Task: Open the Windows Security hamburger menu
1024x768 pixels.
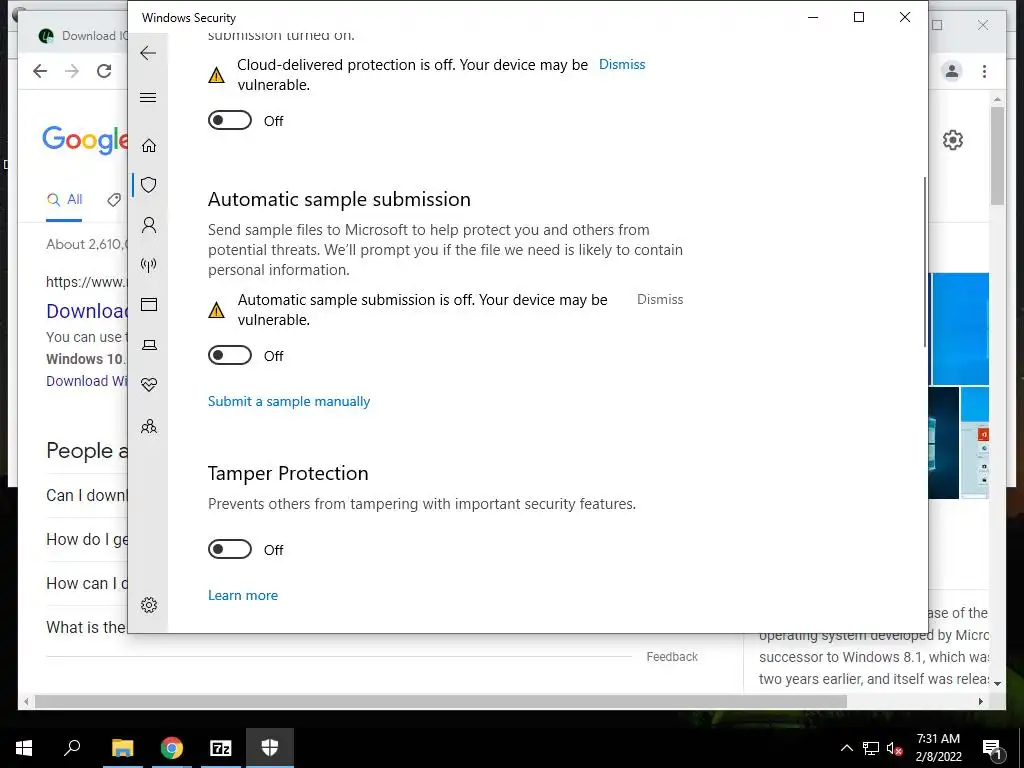Action: coord(148,97)
